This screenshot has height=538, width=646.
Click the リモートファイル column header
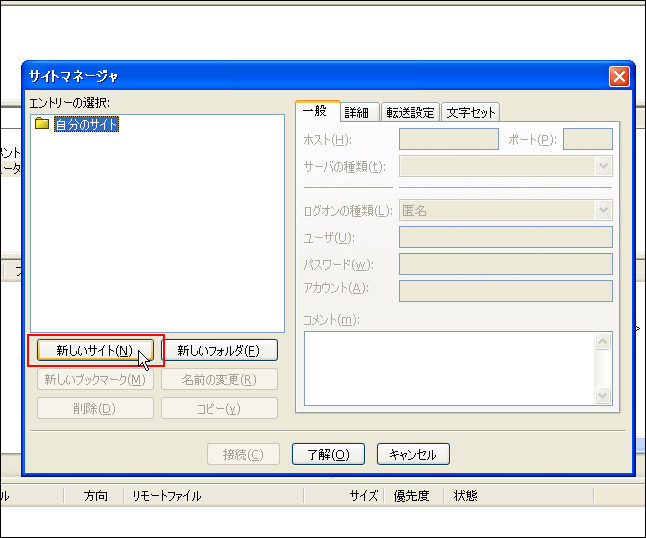click(167, 495)
